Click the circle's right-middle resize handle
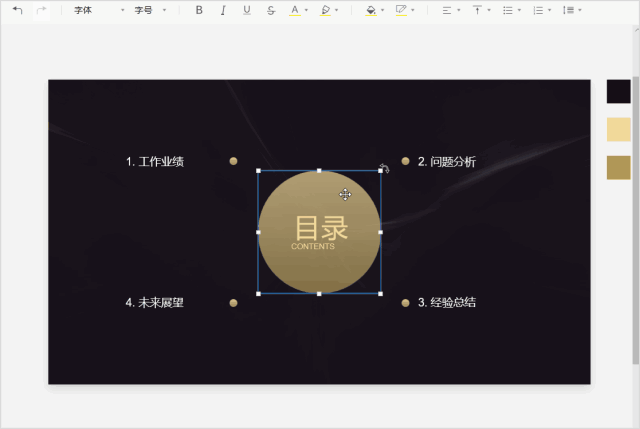Image resolution: width=640 pixels, height=429 pixels. pos(380,232)
